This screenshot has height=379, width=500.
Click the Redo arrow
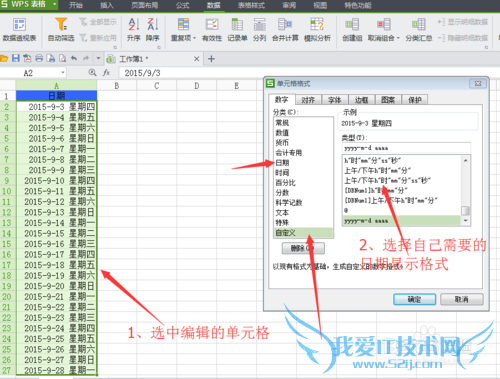pyautogui.click(x=86, y=58)
